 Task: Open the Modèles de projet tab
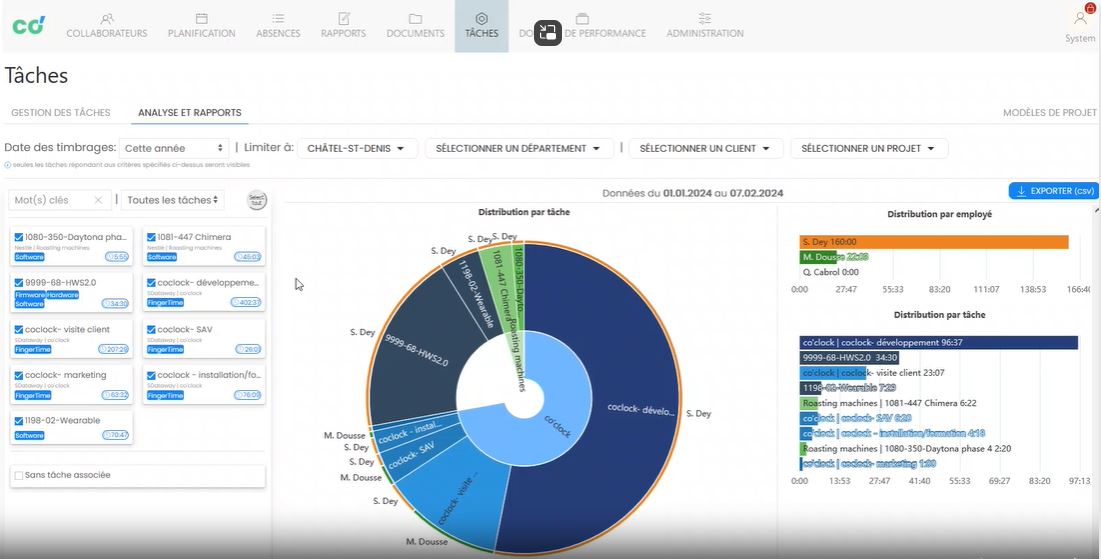click(1049, 113)
